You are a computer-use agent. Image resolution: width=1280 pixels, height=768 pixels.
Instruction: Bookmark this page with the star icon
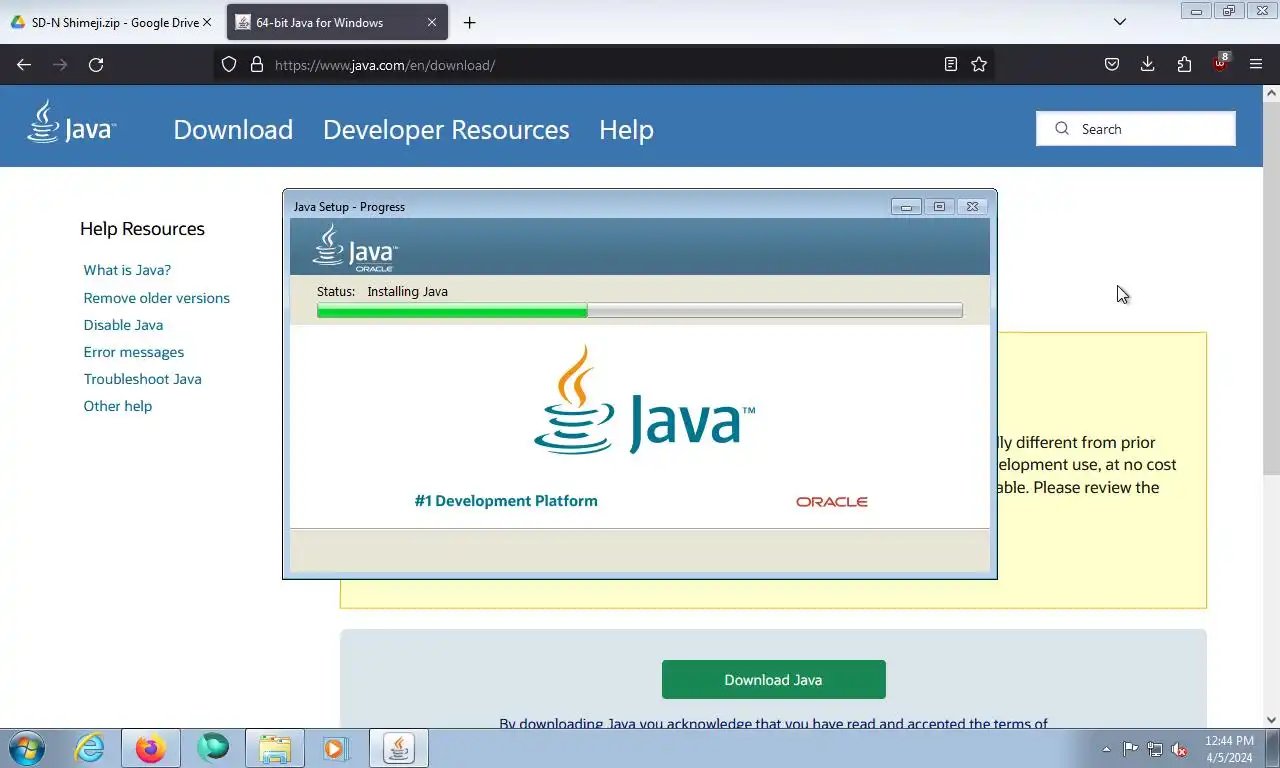point(979,64)
